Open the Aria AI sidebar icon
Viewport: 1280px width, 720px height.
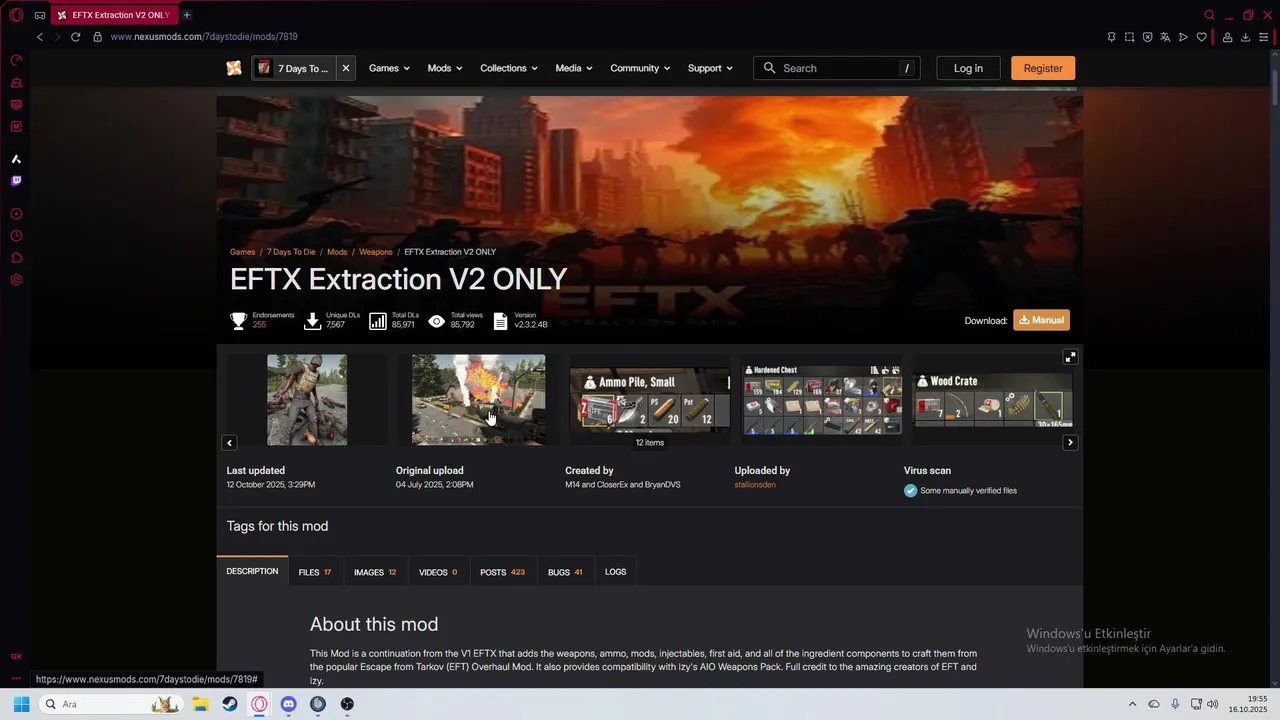[x=16, y=159]
